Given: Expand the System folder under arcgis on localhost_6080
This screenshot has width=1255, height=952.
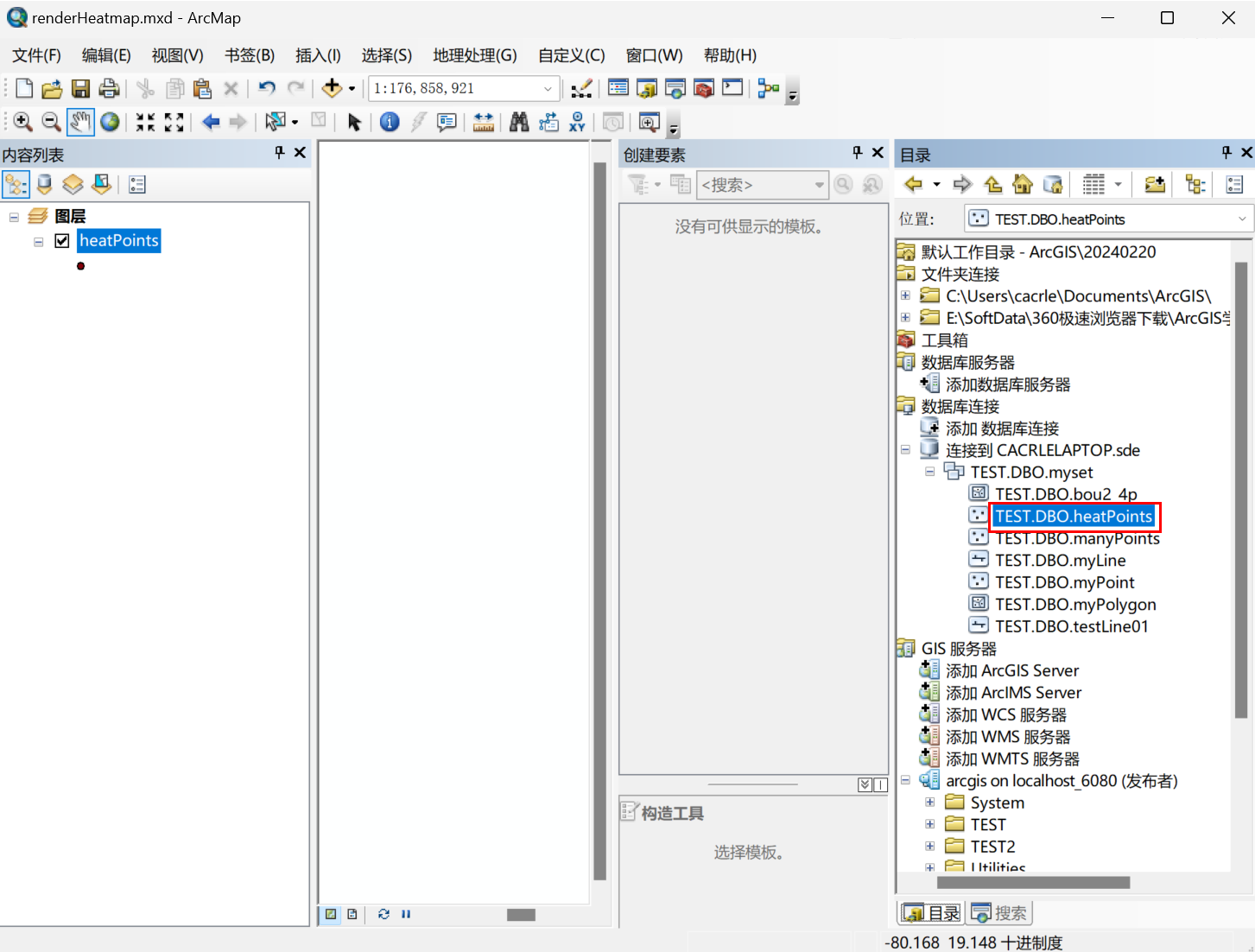Looking at the screenshot, I should (929, 802).
